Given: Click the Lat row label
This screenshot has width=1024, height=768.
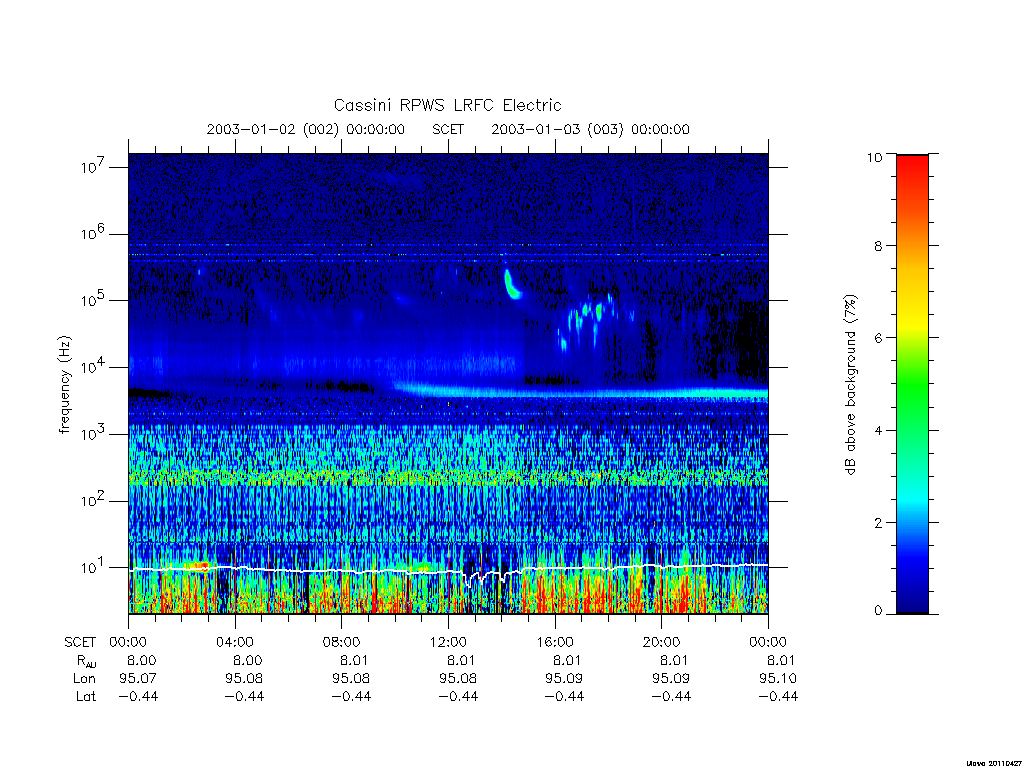Looking at the screenshot, I should (86, 696).
